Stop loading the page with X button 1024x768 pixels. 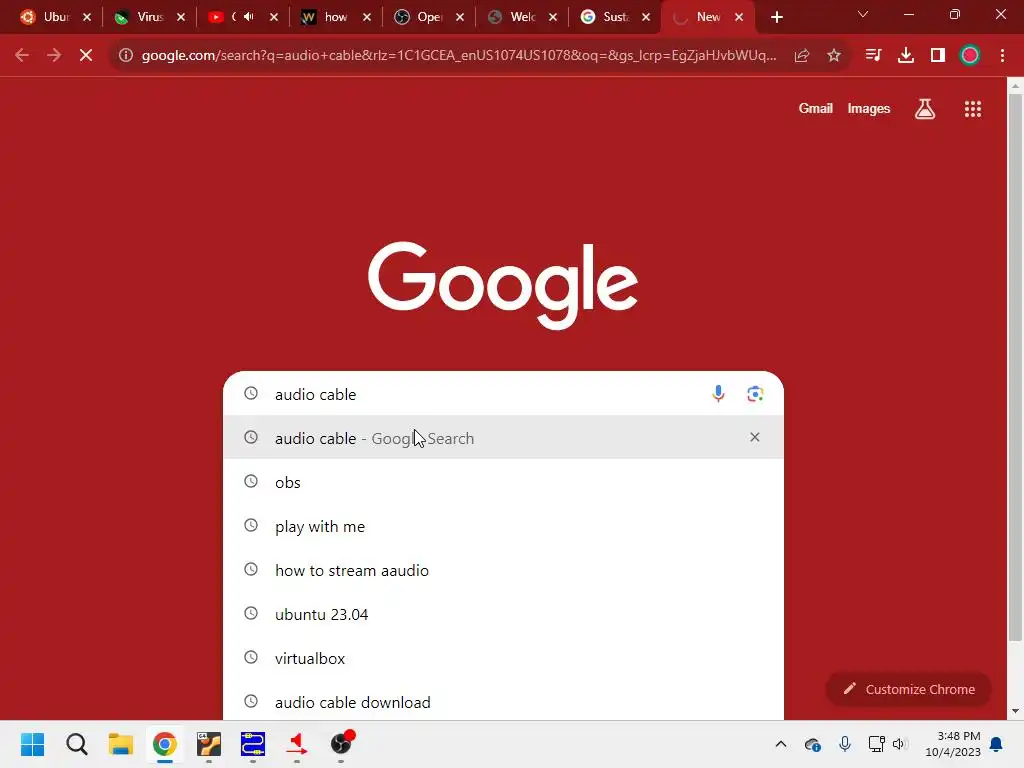point(86,55)
